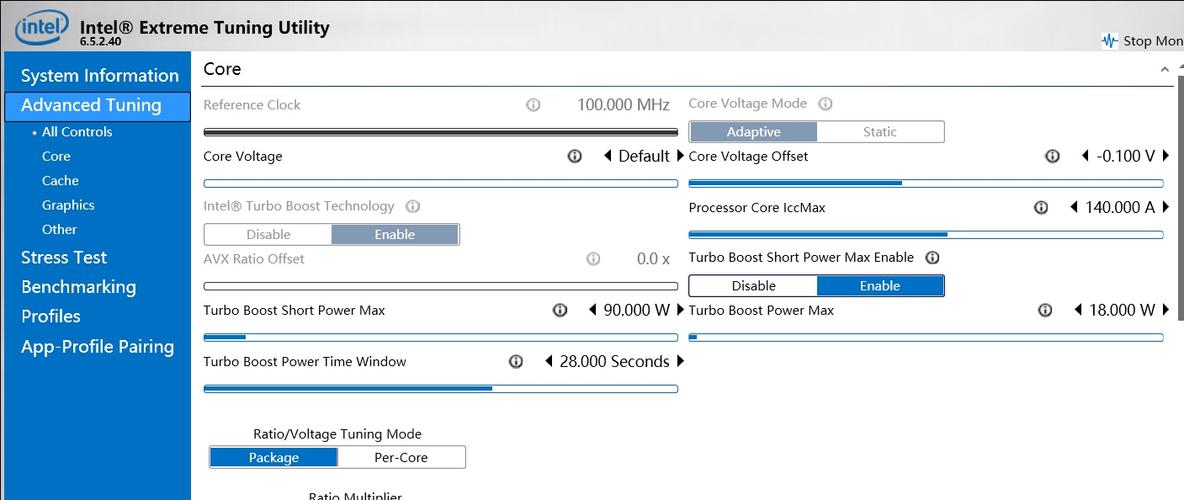
Task: Select Static core voltage mode
Action: pyautogui.click(x=880, y=131)
